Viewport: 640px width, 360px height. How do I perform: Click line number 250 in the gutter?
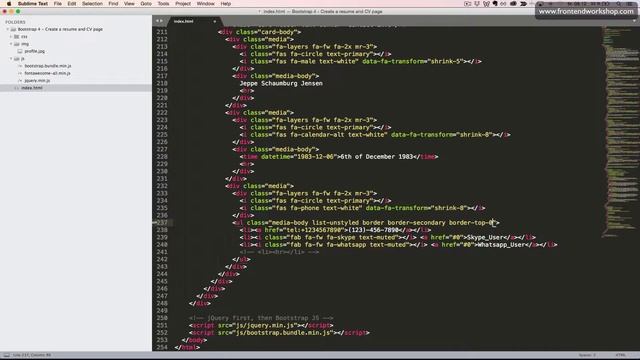tap(162, 318)
